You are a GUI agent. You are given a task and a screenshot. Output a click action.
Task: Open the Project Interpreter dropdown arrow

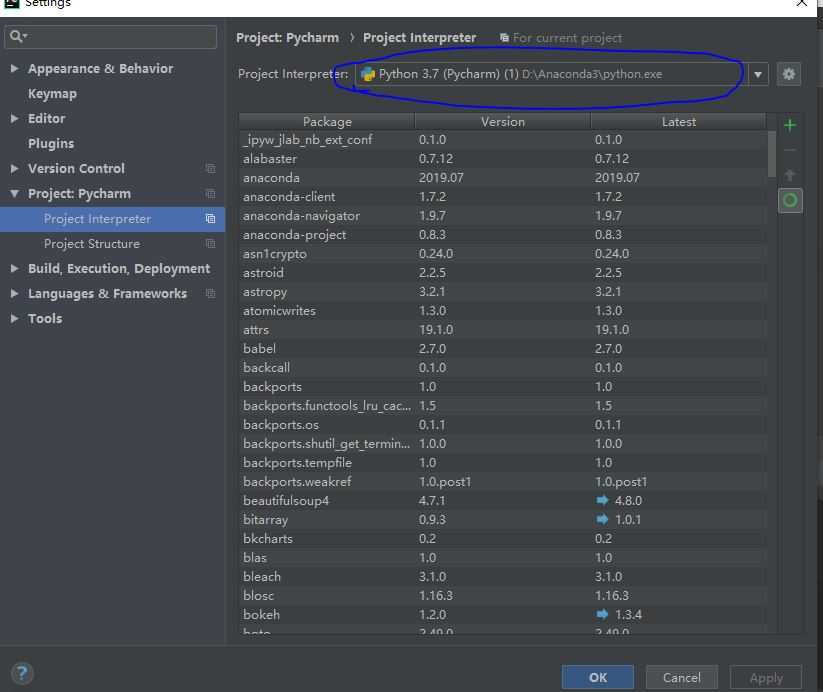(x=758, y=75)
